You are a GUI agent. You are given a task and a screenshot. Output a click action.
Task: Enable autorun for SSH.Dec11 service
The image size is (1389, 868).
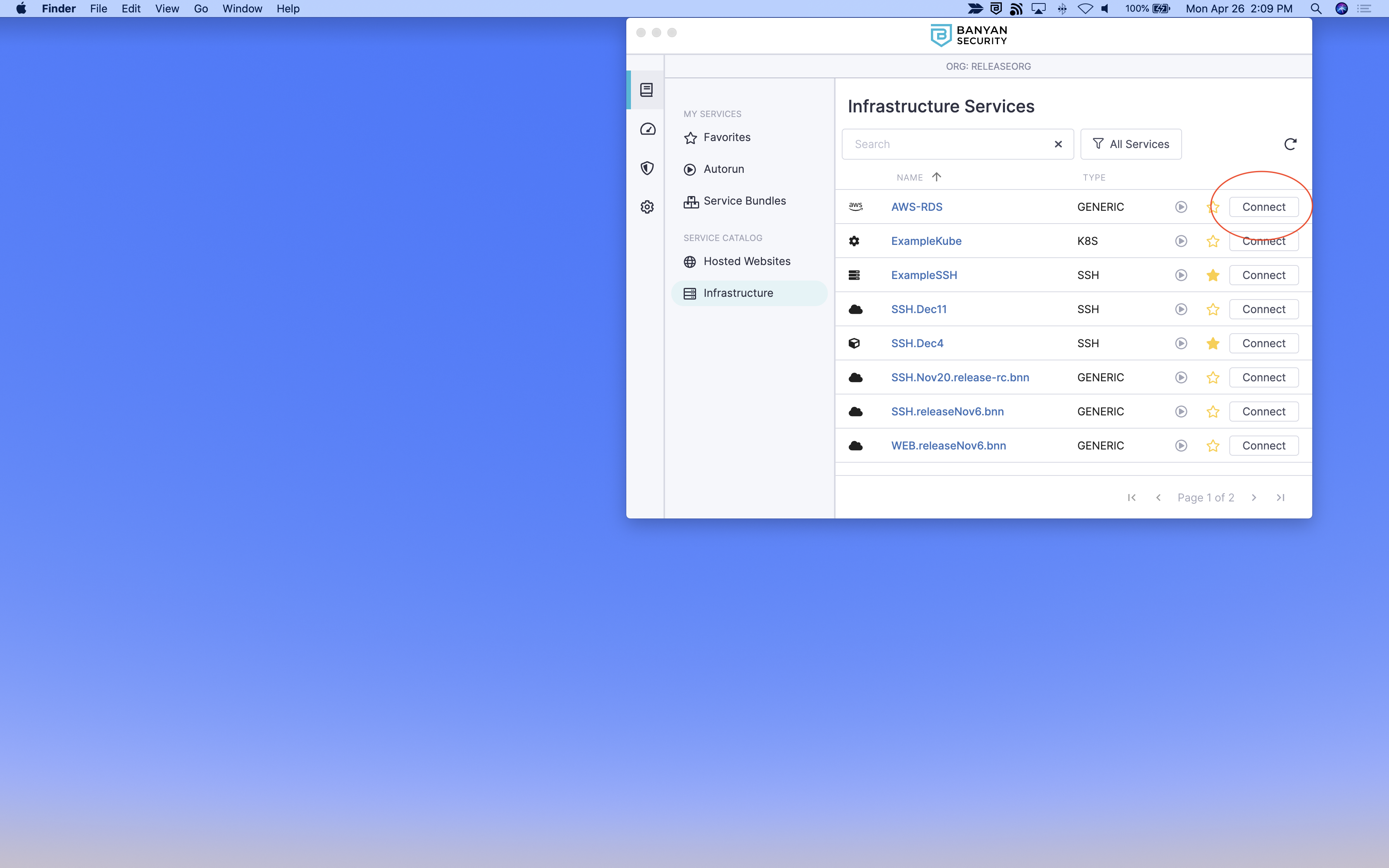click(1180, 310)
